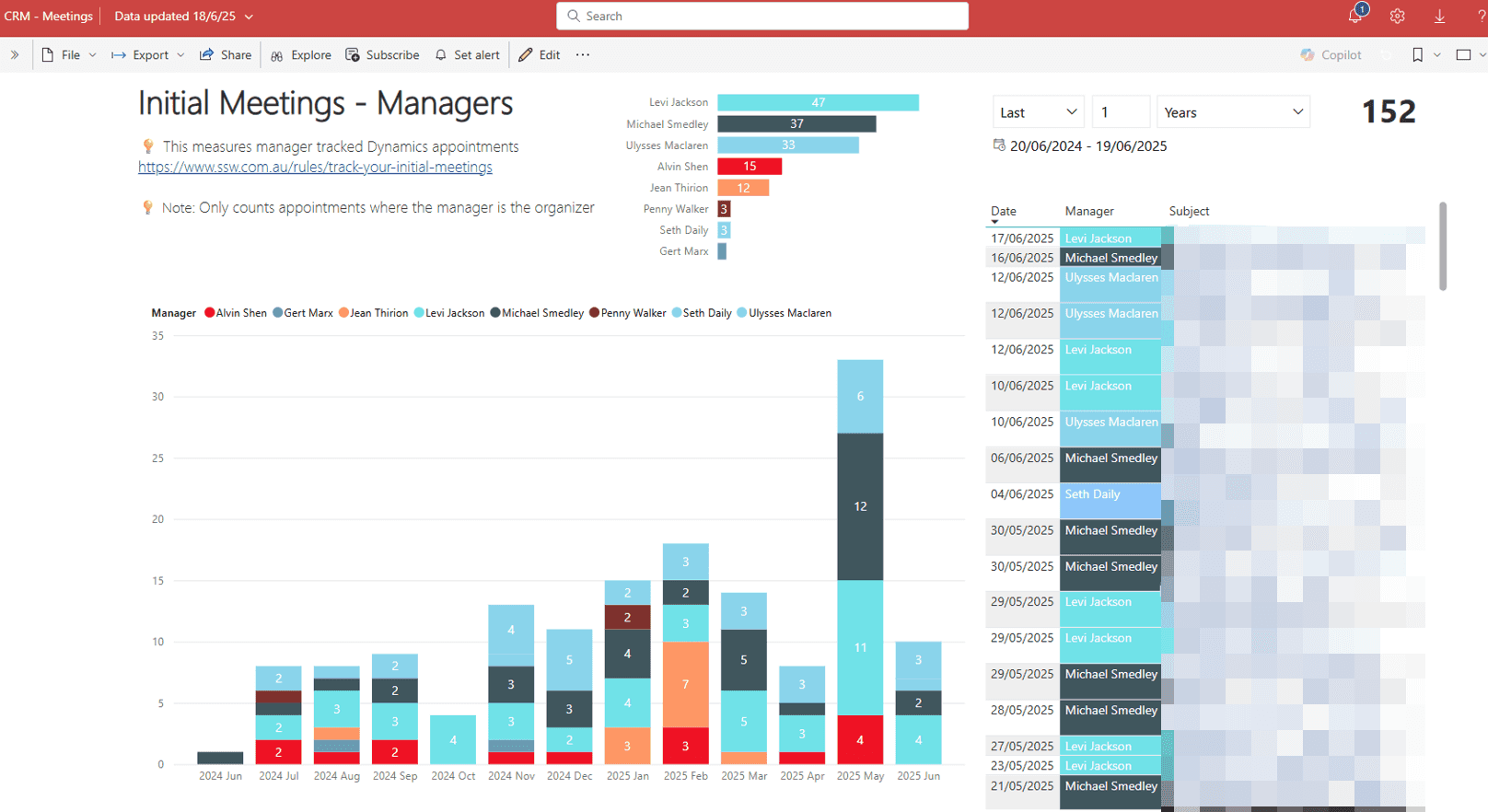Image resolution: width=1488 pixels, height=812 pixels.
Task: Click the bookmark icon in toolbar
Action: [1417, 55]
